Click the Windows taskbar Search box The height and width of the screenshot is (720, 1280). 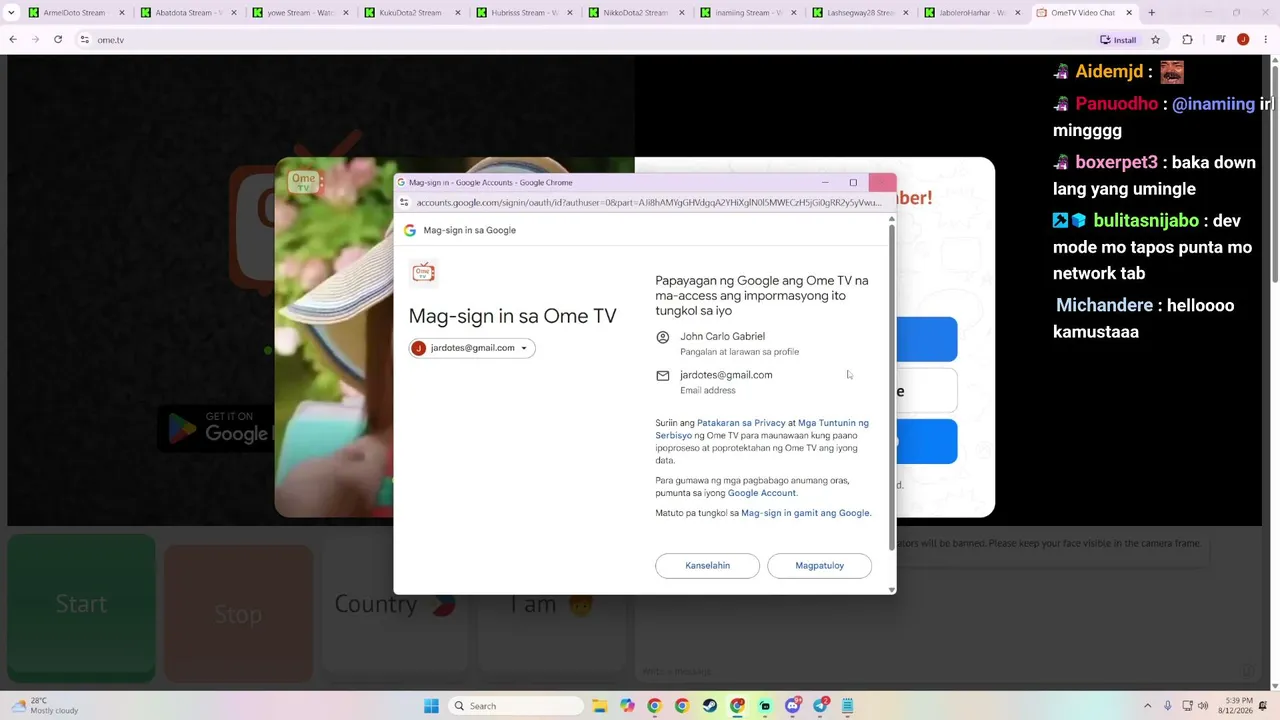pos(514,706)
